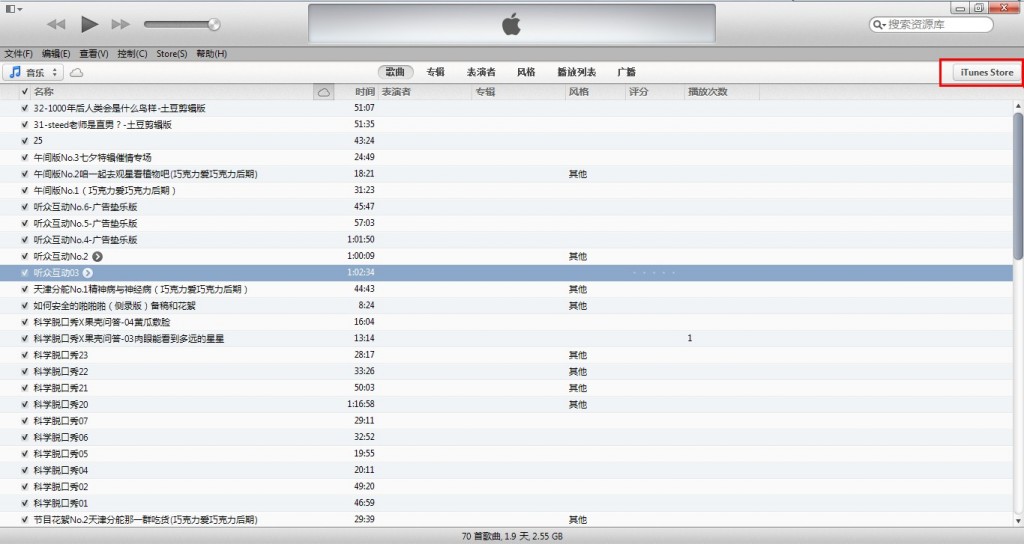
Task: Skip to the next track
Action: pyautogui.click(x=121, y=24)
